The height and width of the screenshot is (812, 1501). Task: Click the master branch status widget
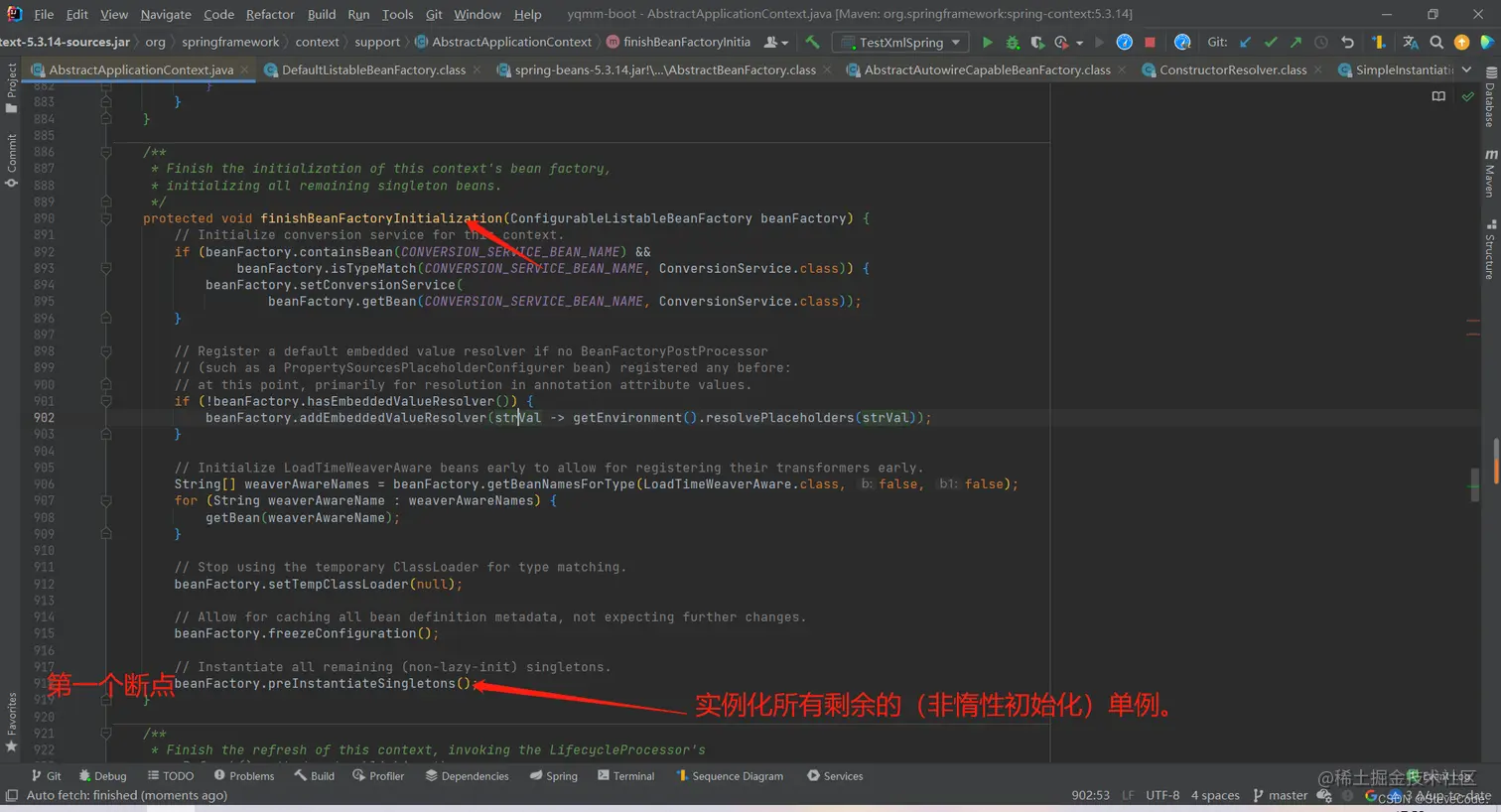[1280, 795]
